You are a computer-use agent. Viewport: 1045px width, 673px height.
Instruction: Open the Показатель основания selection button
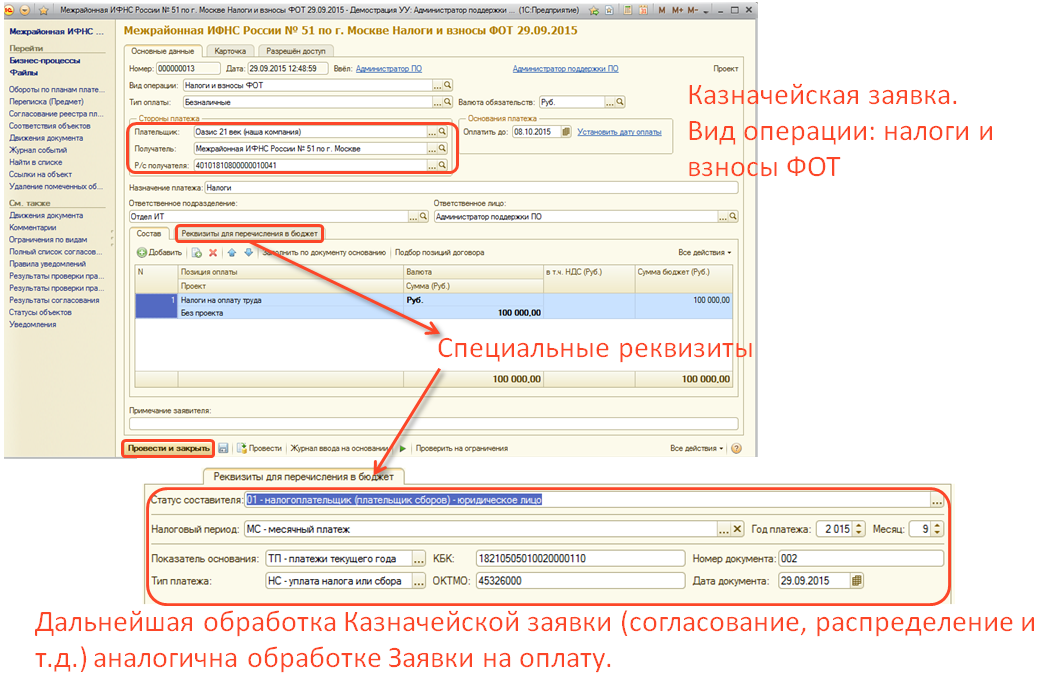pos(420,558)
